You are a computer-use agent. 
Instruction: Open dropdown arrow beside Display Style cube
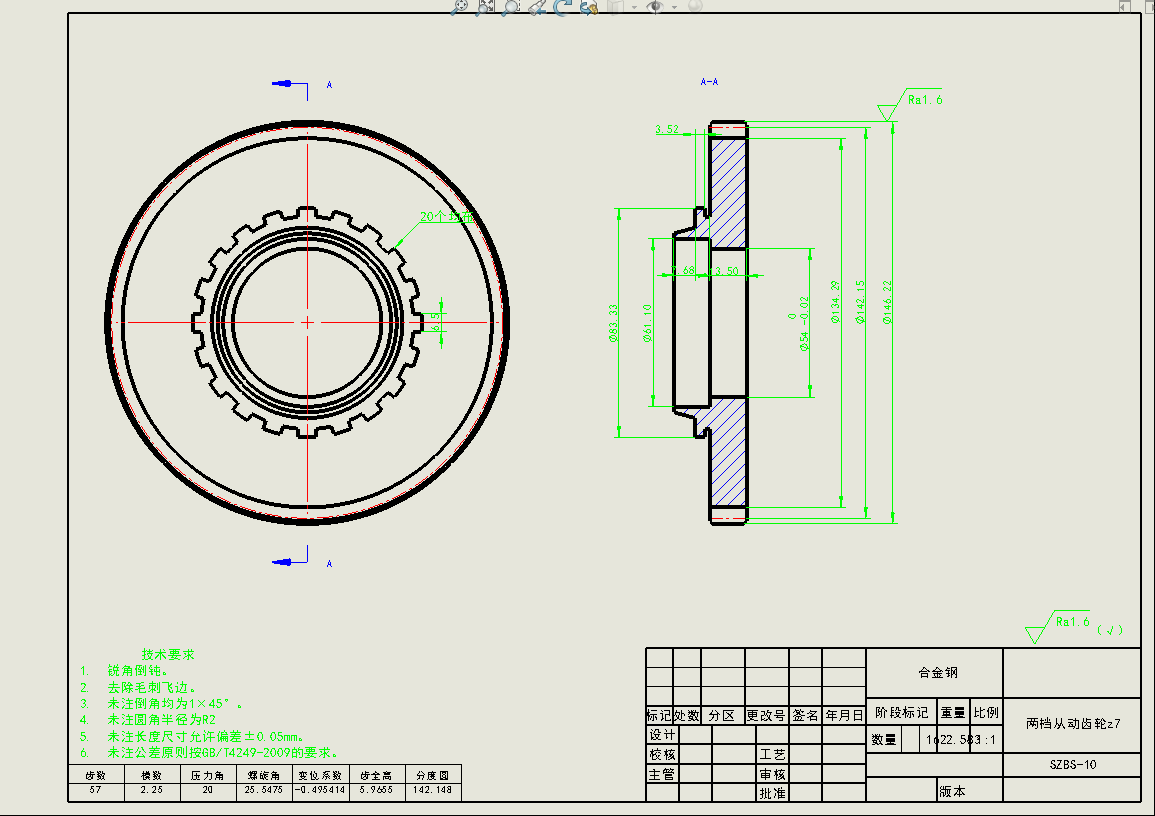click(x=633, y=7)
